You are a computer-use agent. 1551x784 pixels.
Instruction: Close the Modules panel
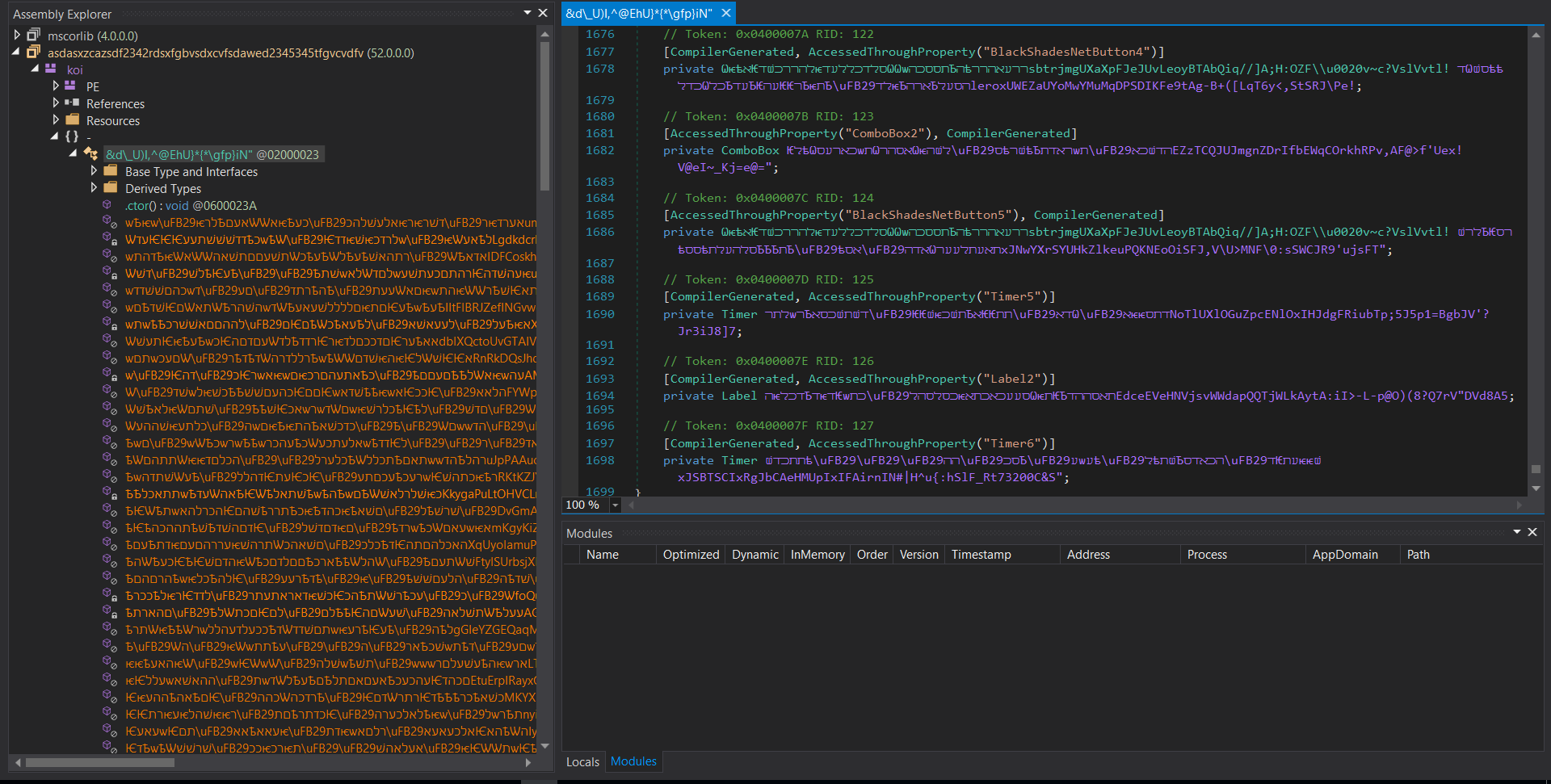click(1532, 532)
